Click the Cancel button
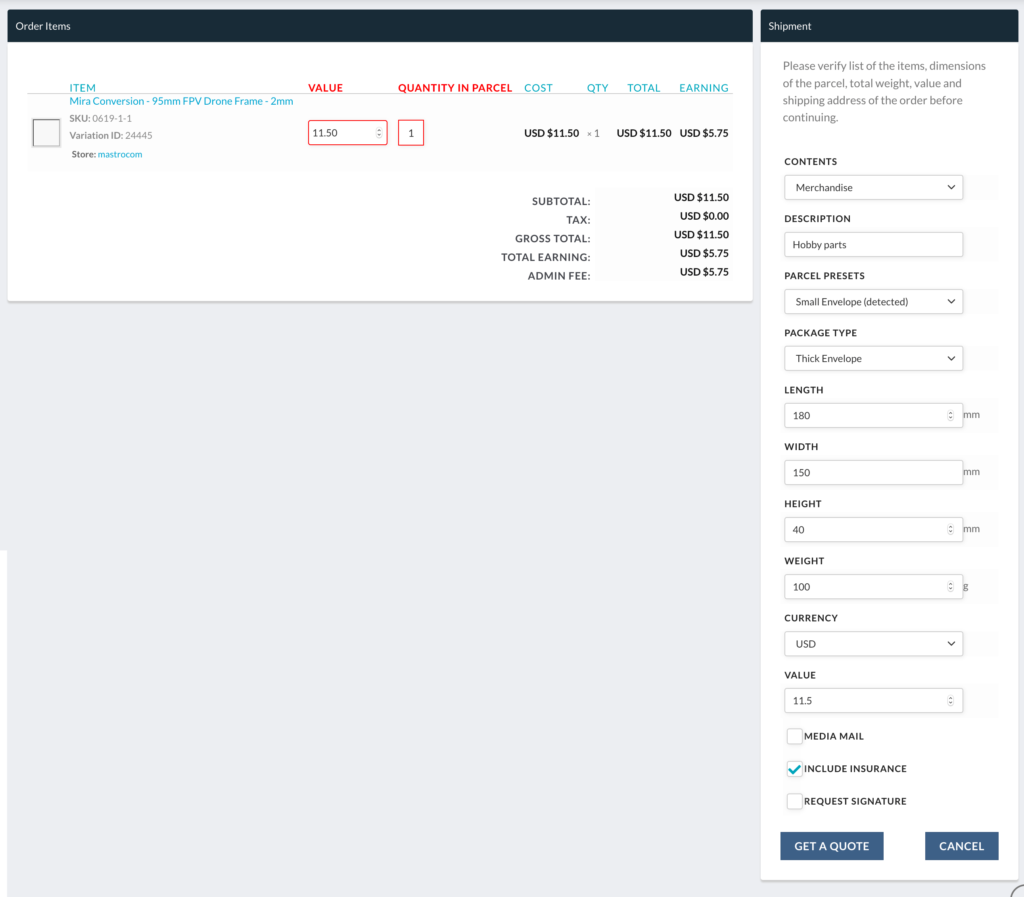This screenshot has width=1024, height=897. (961, 846)
